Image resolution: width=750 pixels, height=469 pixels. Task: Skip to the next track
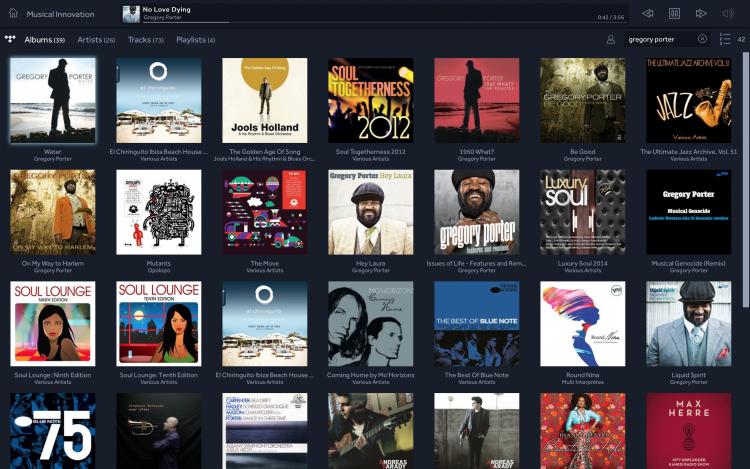(x=701, y=13)
